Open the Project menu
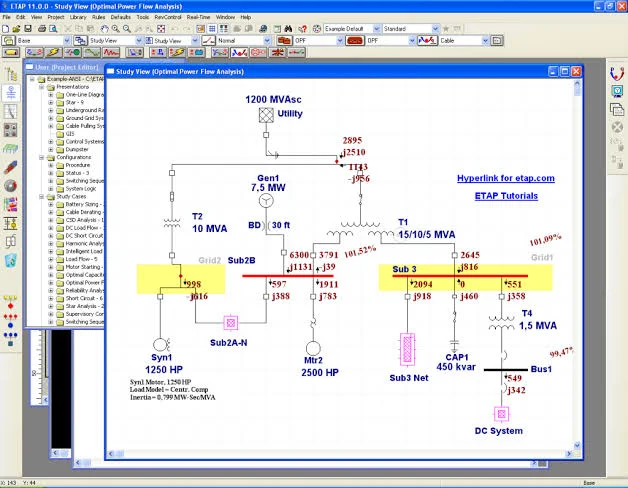 pos(56,17)
